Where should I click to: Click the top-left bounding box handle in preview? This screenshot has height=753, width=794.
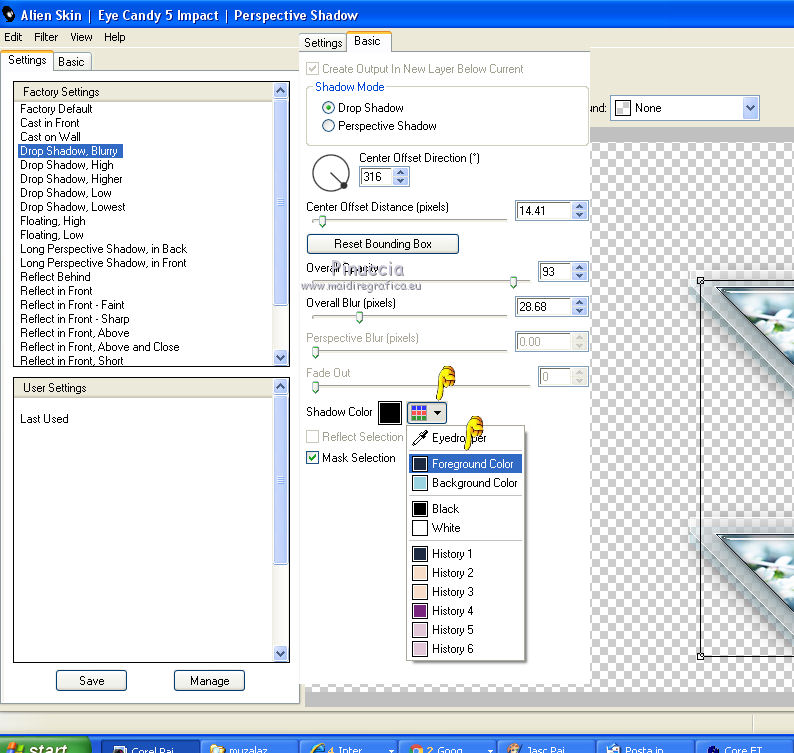pos(700,281)
